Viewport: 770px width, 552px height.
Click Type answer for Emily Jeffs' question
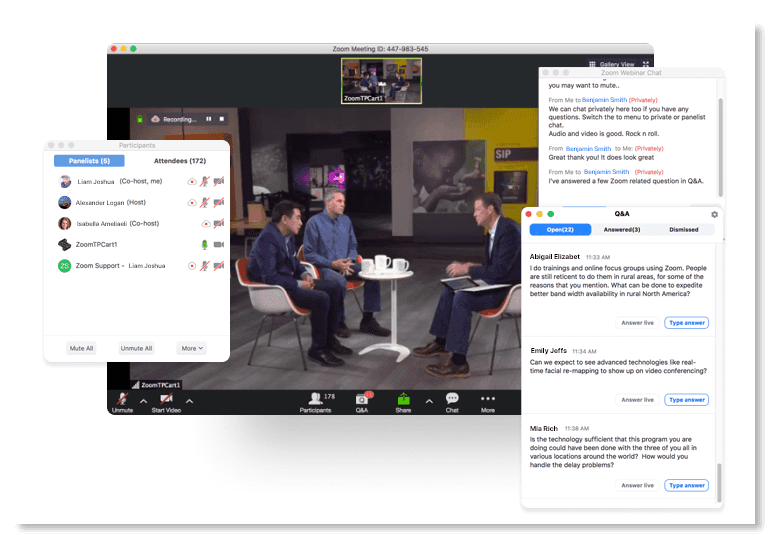tap(687, 400)
